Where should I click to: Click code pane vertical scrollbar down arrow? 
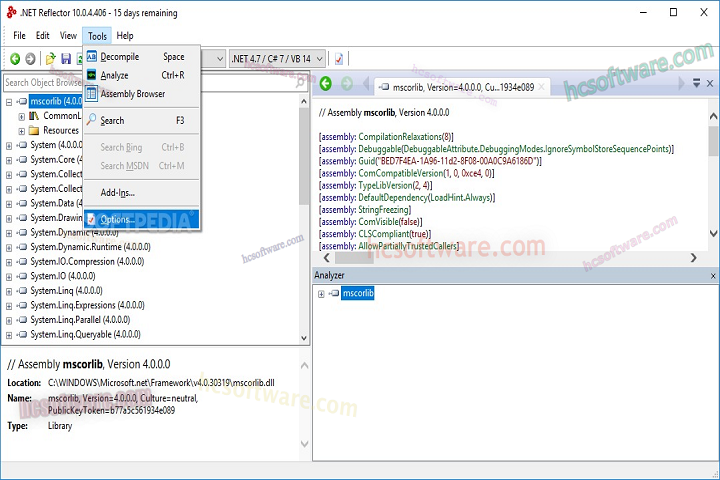click(x=714, y=233)
